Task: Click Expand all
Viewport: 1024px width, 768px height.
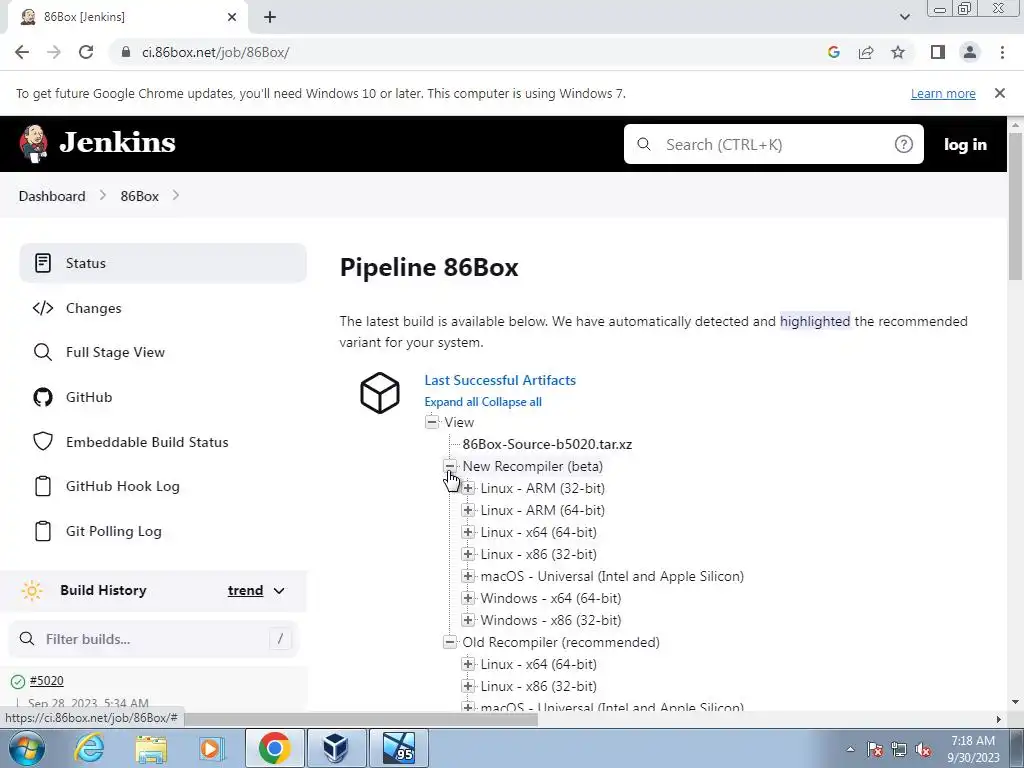Action: [x=451, y=402]
